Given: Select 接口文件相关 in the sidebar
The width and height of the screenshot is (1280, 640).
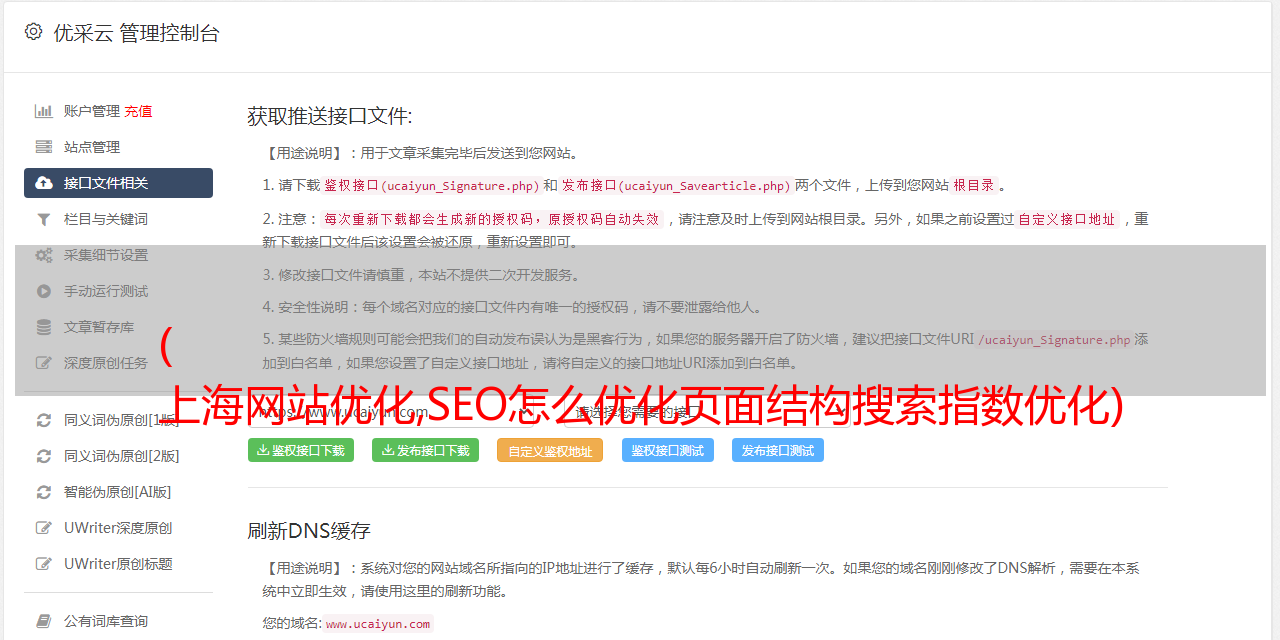Looking at the screenshot, I should 118,183.
